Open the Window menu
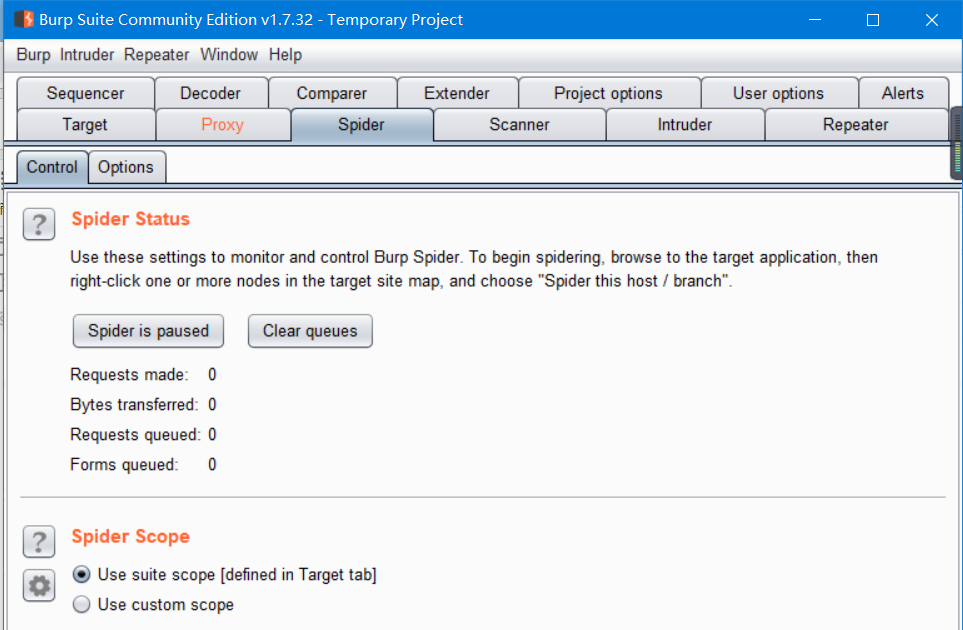 pyautogui.click(x=229, y=55)
